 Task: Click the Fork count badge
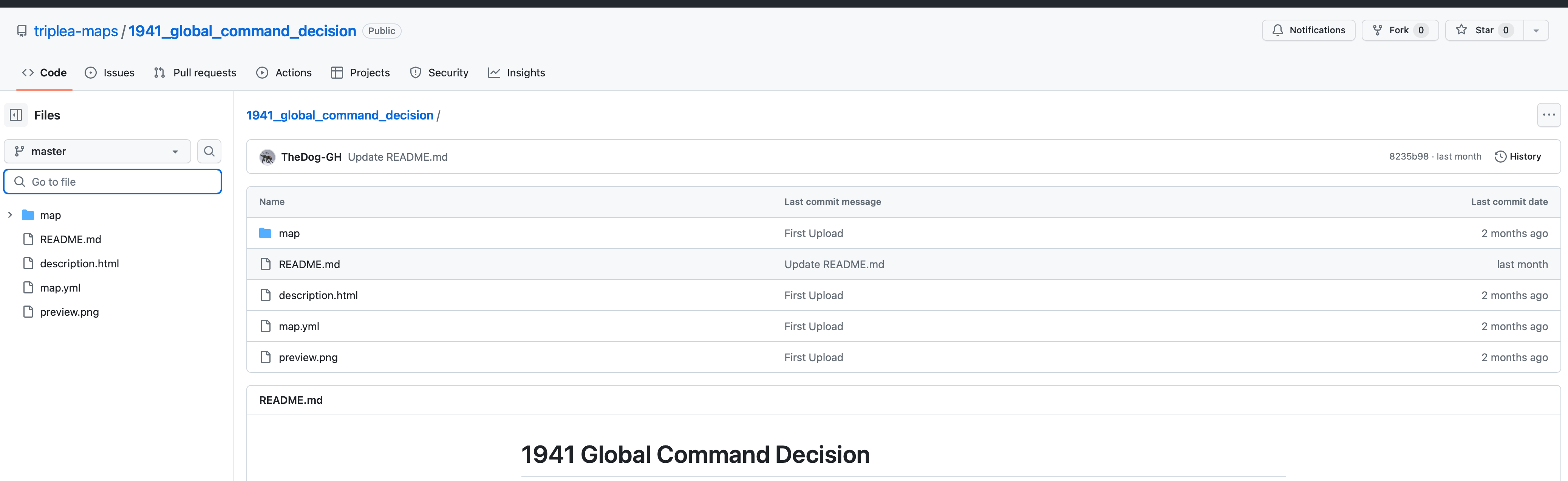(x=1421, y=31)
